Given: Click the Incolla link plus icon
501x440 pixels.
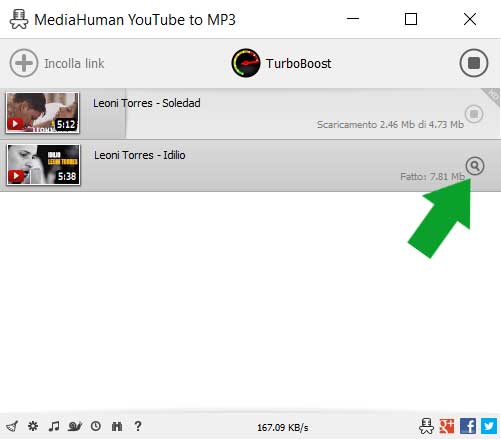Looking at the screenshot, I should [x=24, y=63].
